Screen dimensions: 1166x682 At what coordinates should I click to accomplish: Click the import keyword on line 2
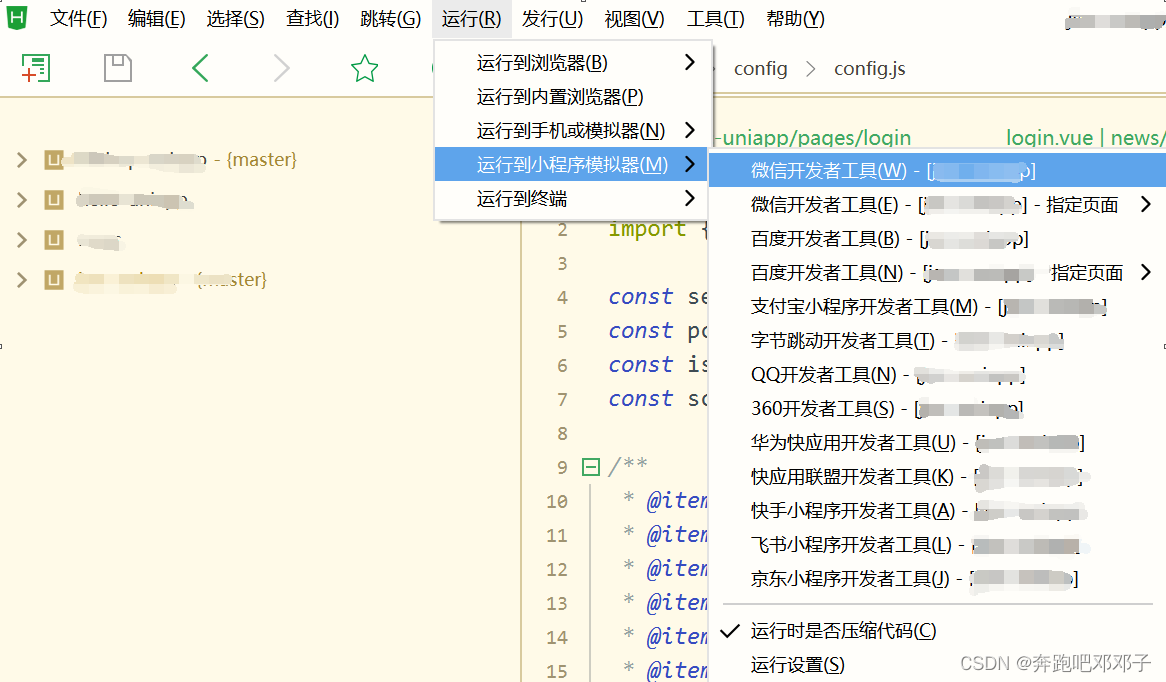[647, 229]
